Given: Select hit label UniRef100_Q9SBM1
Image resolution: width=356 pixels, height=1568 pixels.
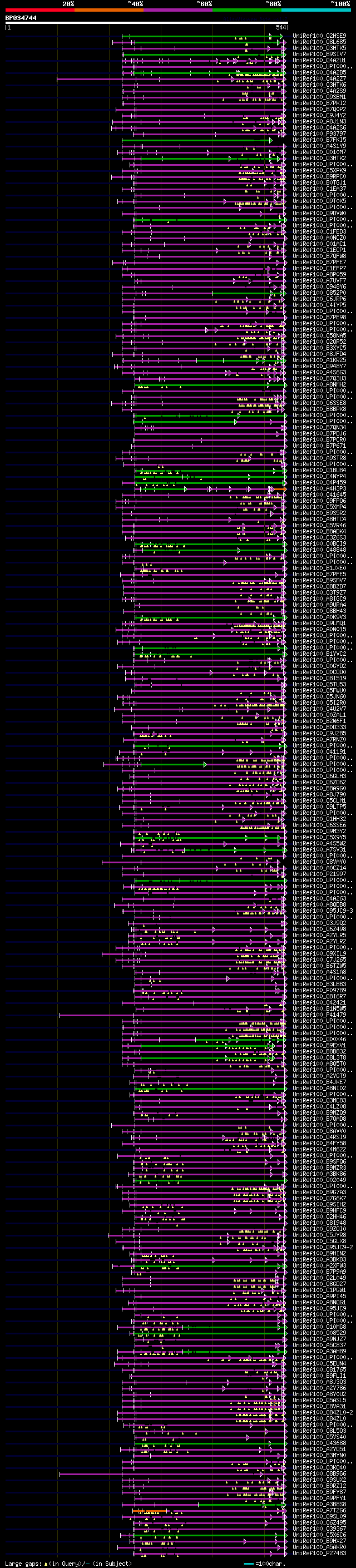Looking at the screenshot, I should point(319,97).
